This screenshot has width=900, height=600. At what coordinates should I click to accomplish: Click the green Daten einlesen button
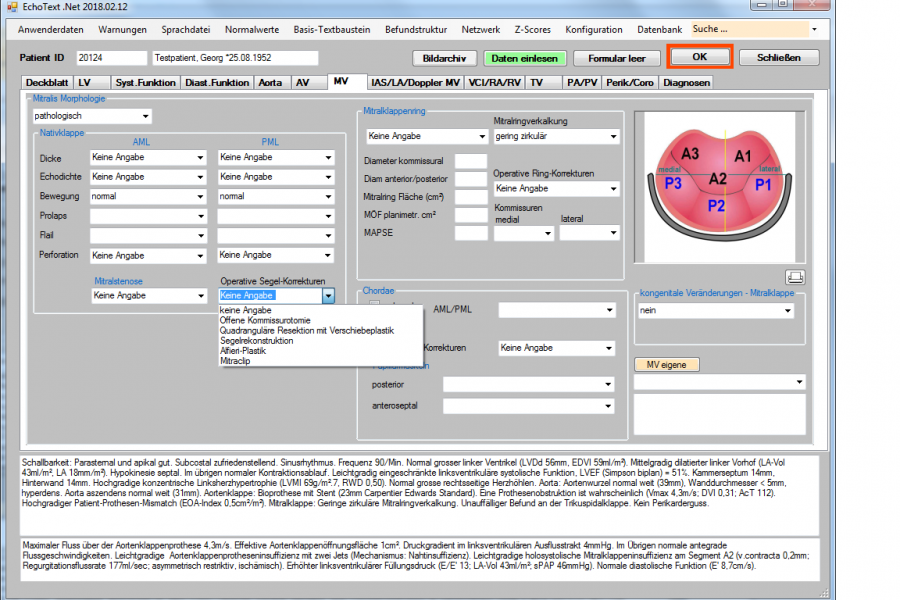[x=524, y=59]
